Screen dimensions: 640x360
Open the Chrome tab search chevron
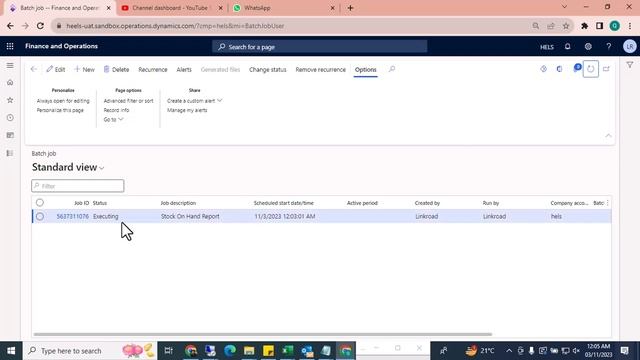[x=564, y=7]
